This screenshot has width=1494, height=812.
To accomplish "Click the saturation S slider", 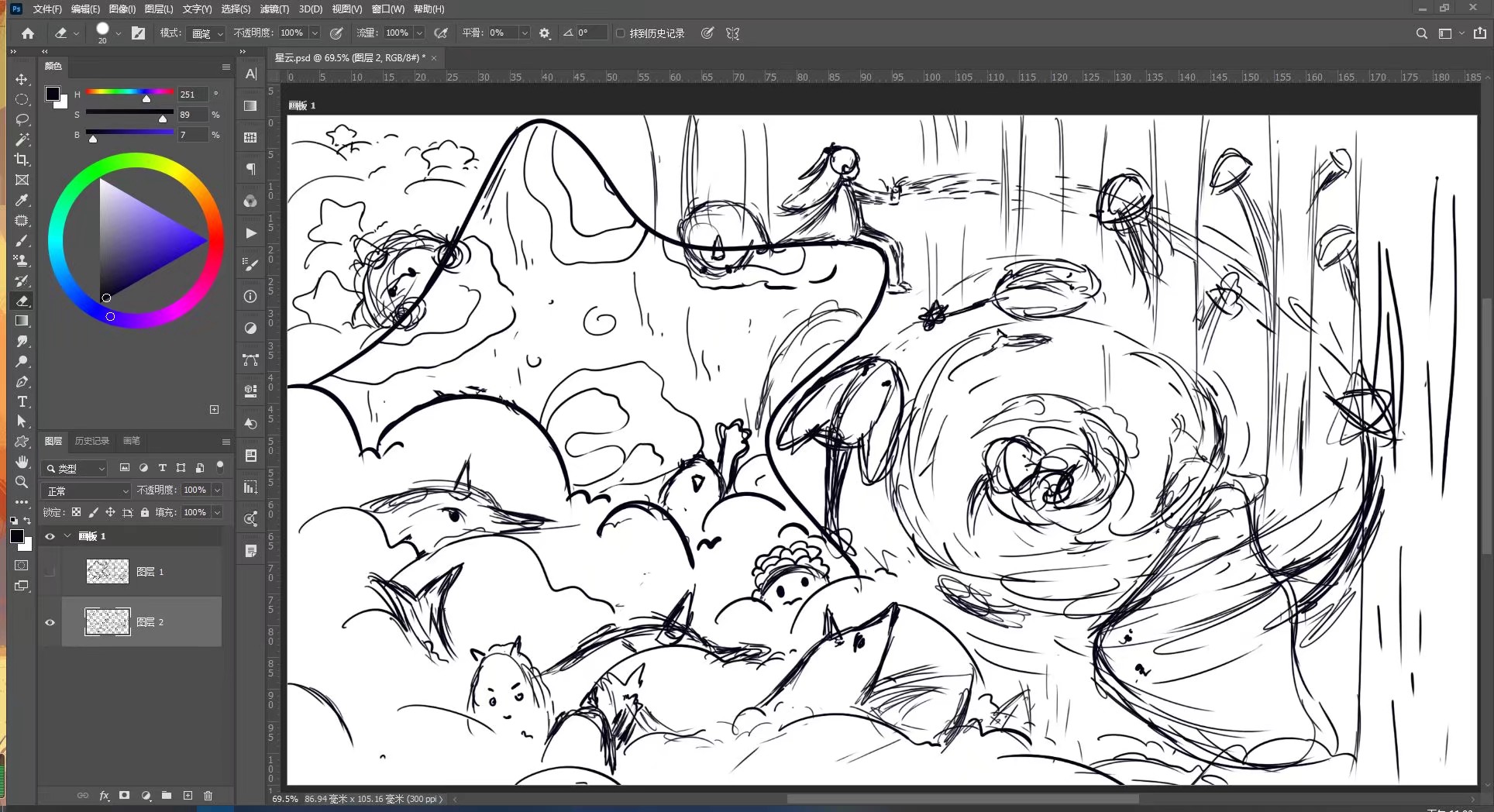I will [x=129, y=113].
